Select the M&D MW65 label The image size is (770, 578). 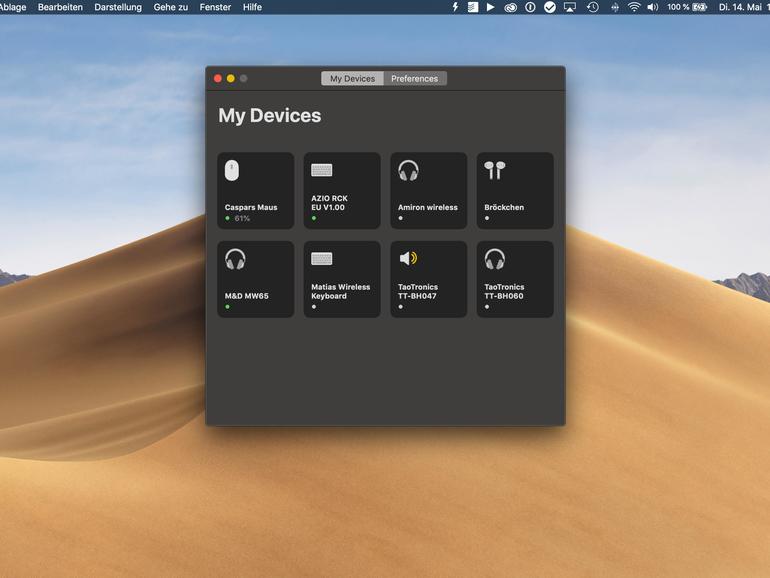(x=247, y=296)
